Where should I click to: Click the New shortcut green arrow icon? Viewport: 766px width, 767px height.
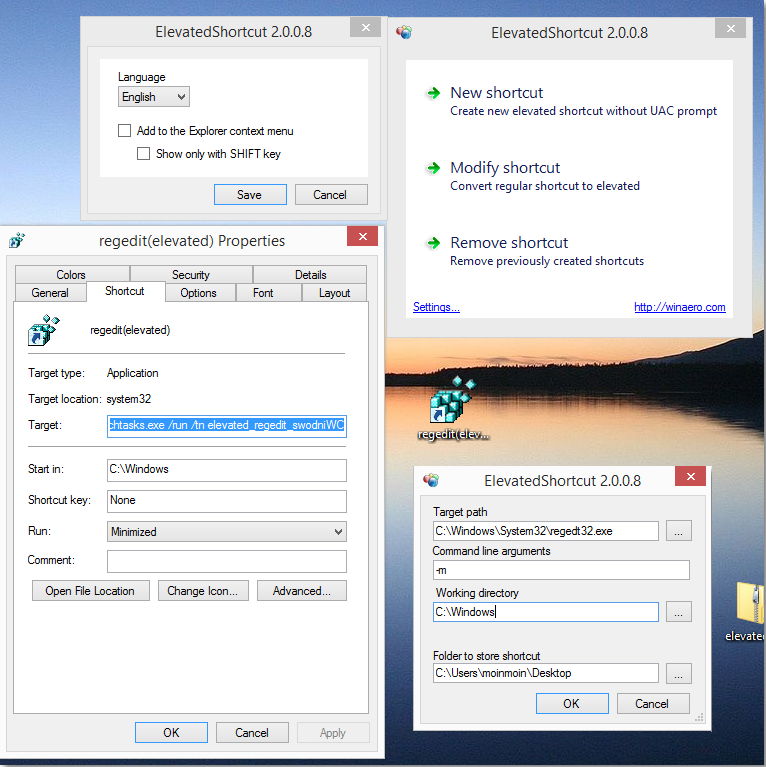tap(433, 93)
